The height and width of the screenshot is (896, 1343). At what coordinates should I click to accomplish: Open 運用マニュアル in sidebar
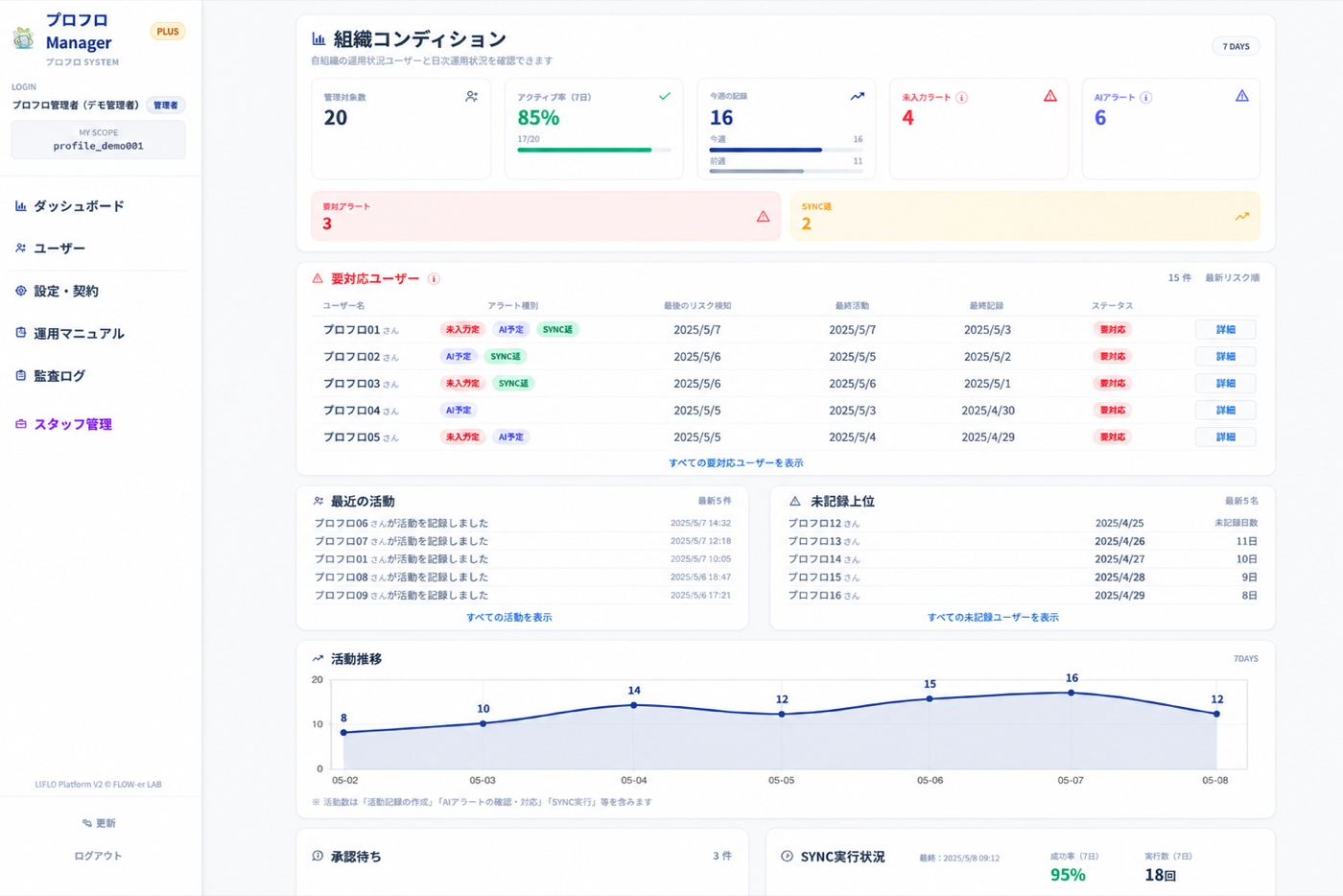(79, 334)
